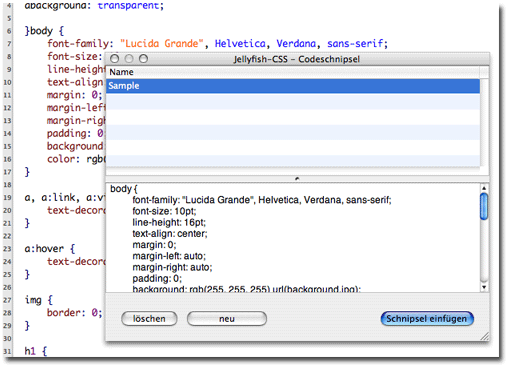This screenshot has height=365, width=510.
Task: Click 'body {' in snippet preview
Action: point(124,189)
